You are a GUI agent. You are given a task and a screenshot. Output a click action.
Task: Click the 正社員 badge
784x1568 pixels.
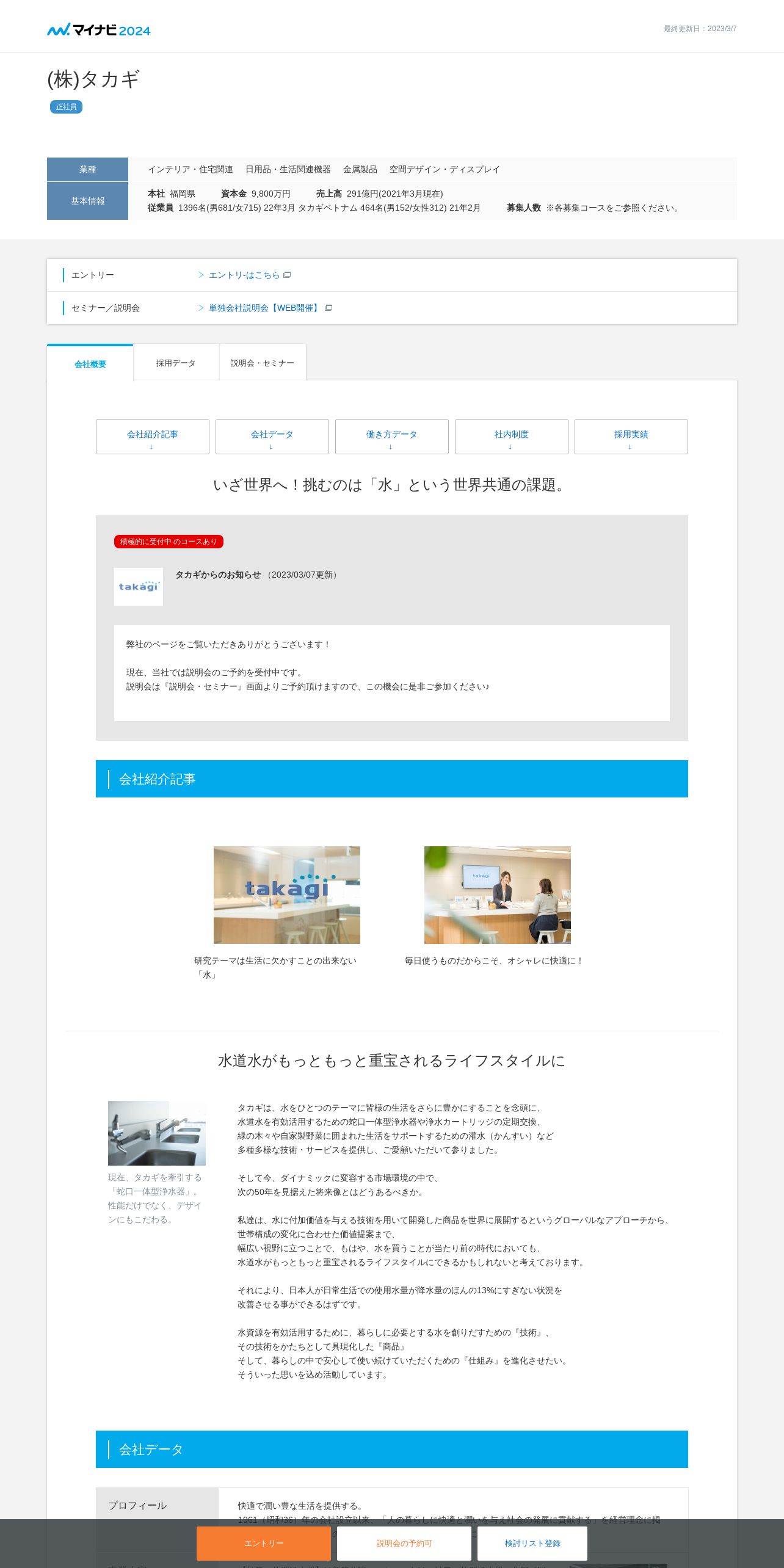[x=66, y=107]
